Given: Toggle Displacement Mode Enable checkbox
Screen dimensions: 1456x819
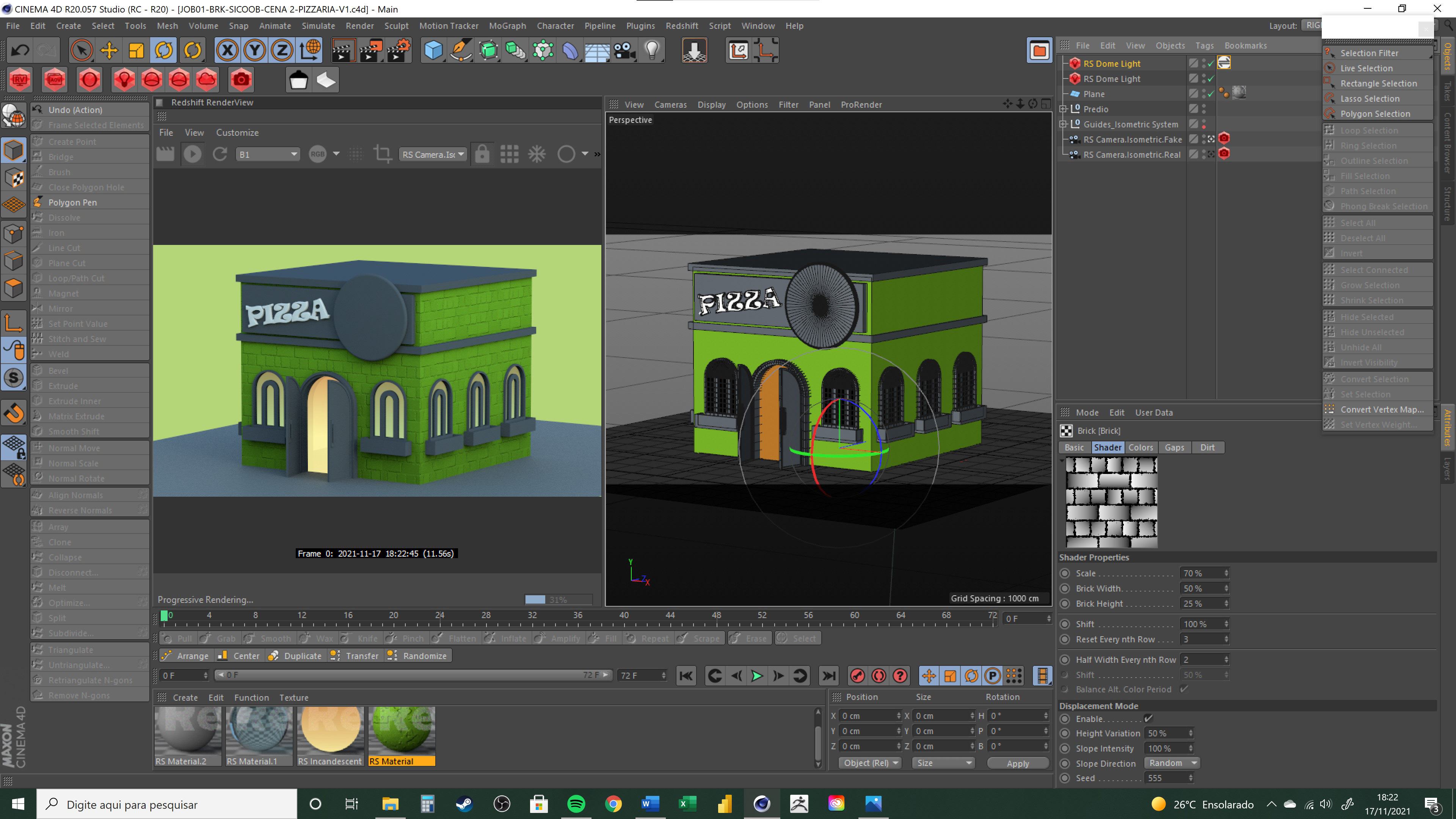Looking at the screenshot, I should [x=1148, y=719].
